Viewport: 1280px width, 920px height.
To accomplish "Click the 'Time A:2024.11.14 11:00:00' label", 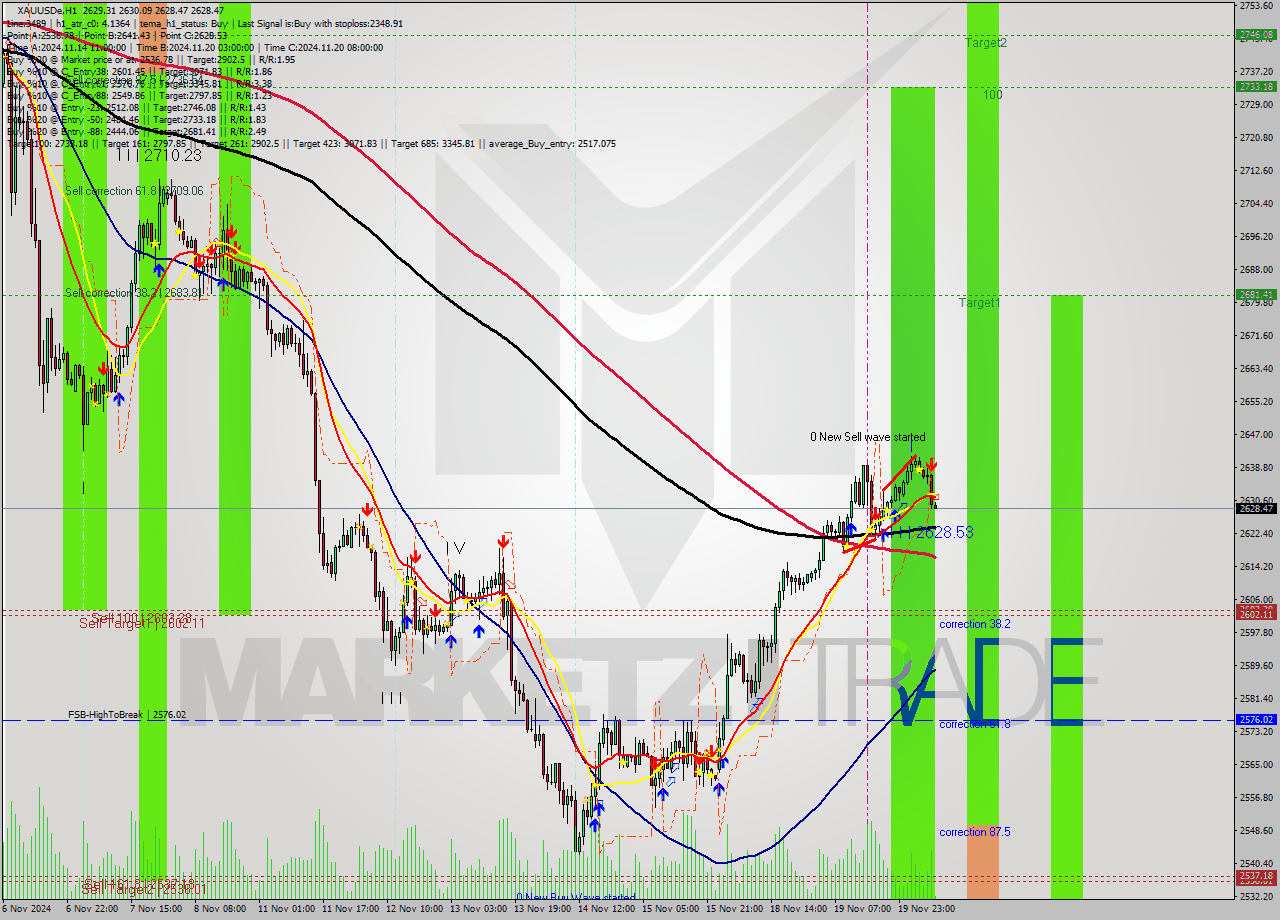I will tap(67, 47).
